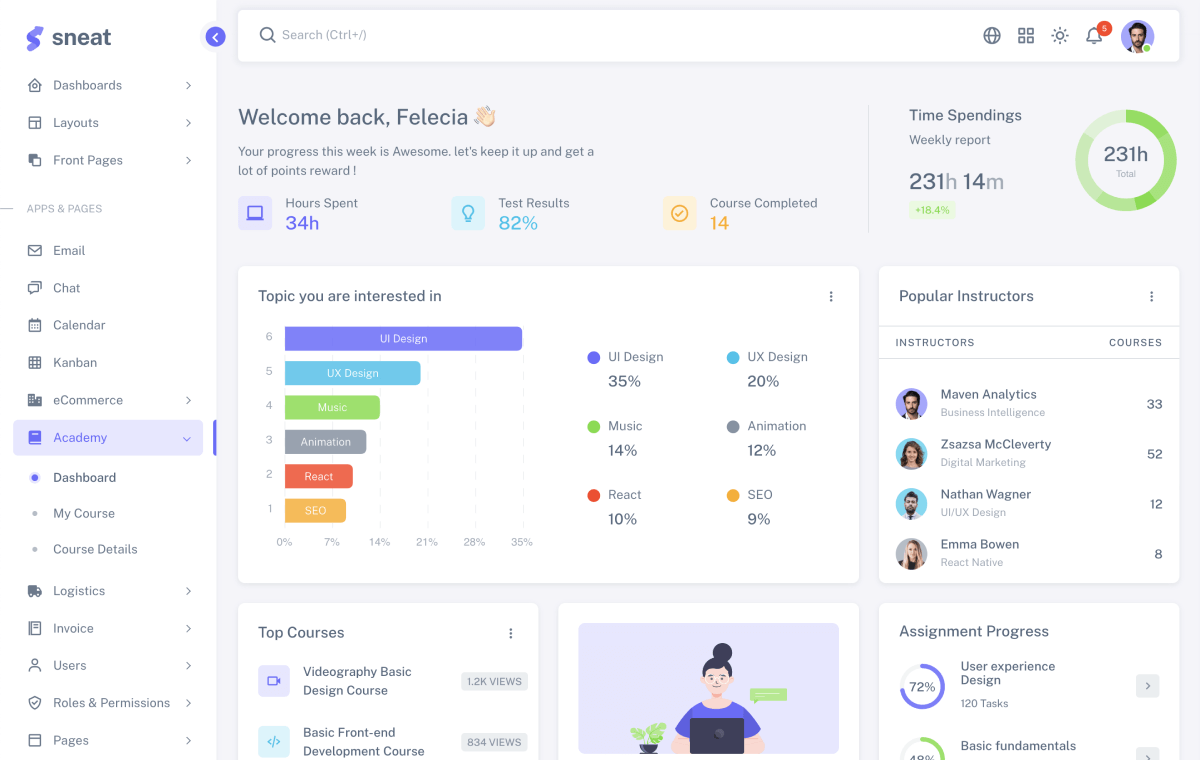Viewport: 1200px width, 760px height.
Task: Open the notifications bell
Action: [x=1093, y=35]
